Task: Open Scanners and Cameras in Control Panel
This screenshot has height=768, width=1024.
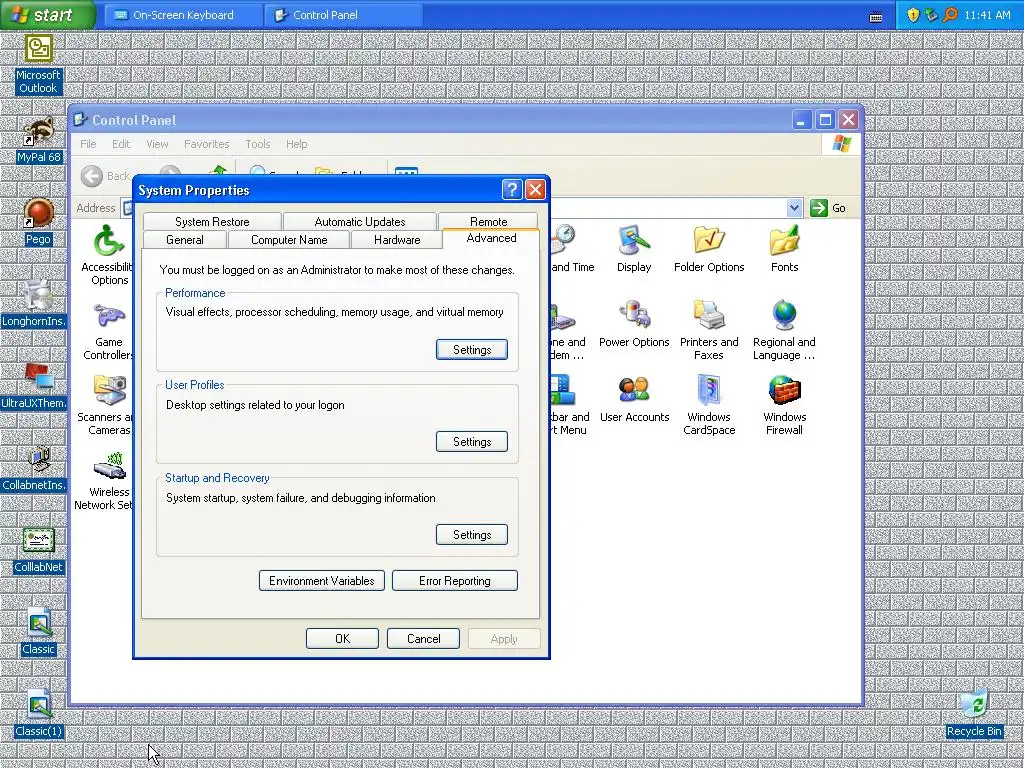Action: pyautogui.click(x=106, y=406)
